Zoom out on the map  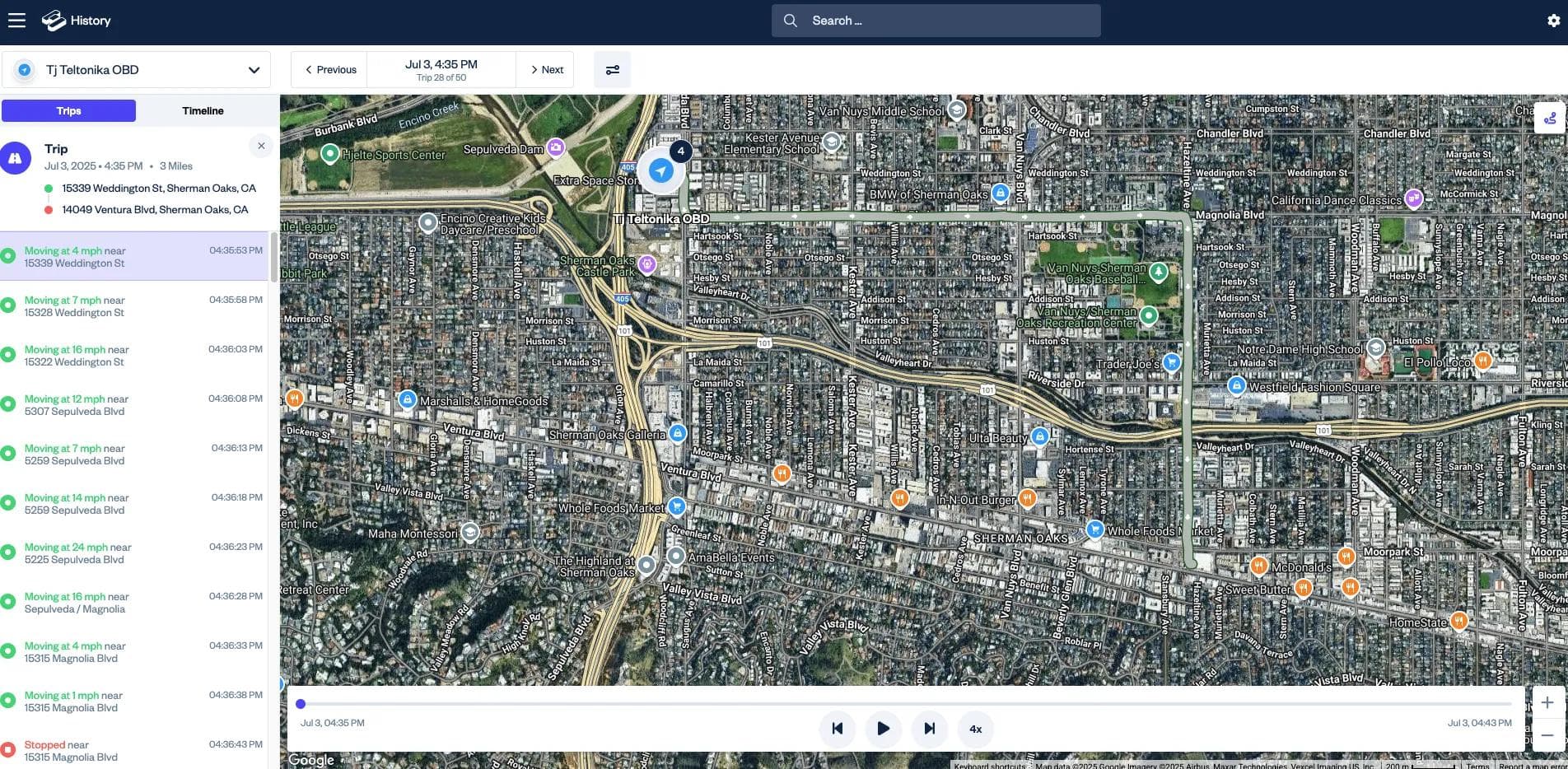click(x=1547, y=735)
